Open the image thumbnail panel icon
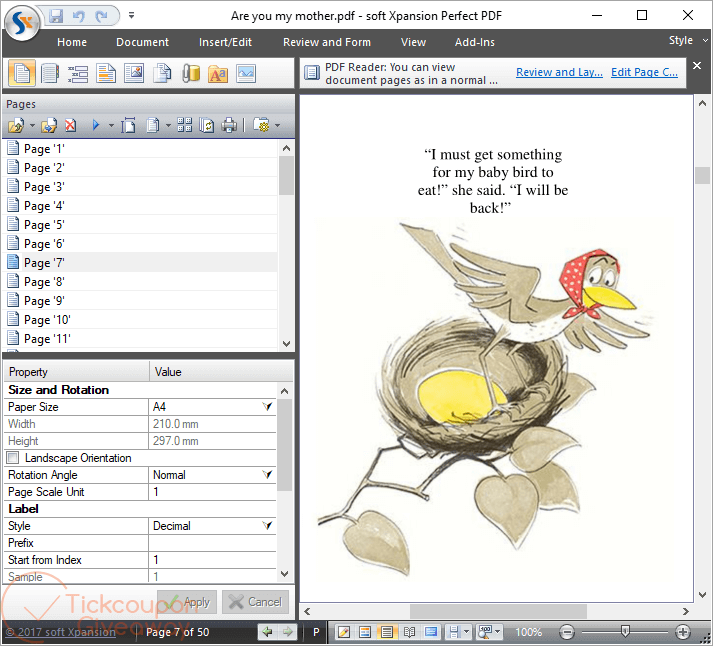The image size is (713, 646). pos(246,73)
